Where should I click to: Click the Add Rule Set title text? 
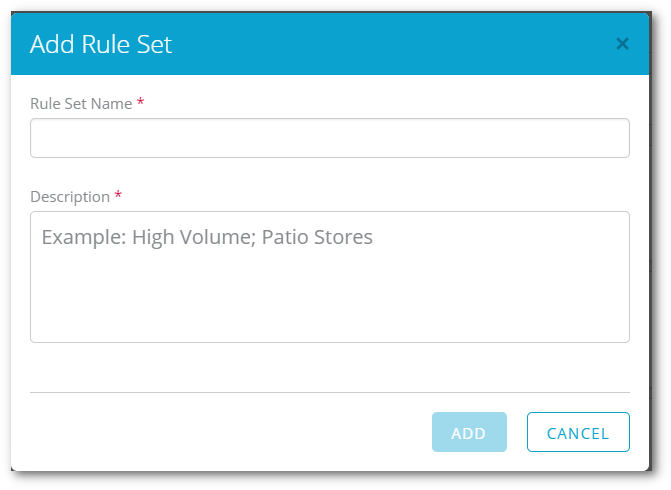[x=101, y=44]
